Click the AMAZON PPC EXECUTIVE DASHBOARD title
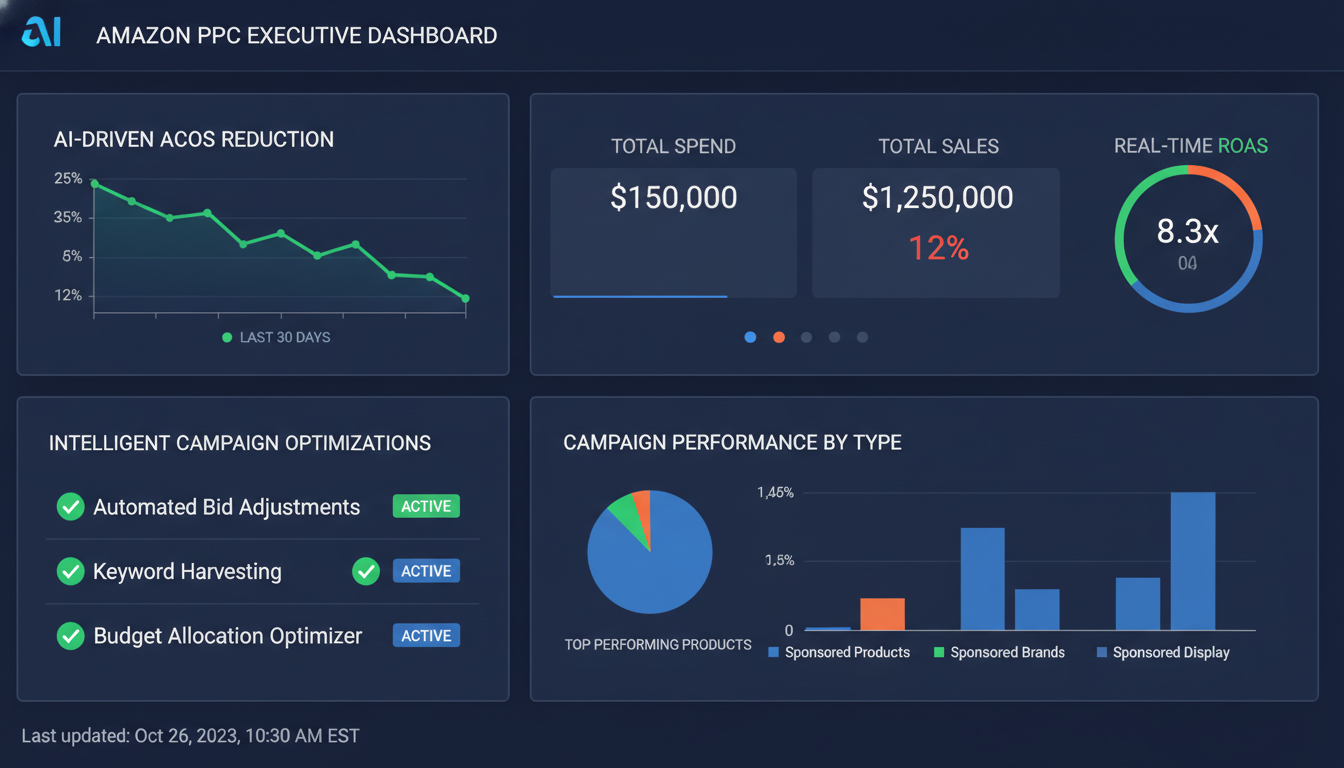 tap(297, 35)
